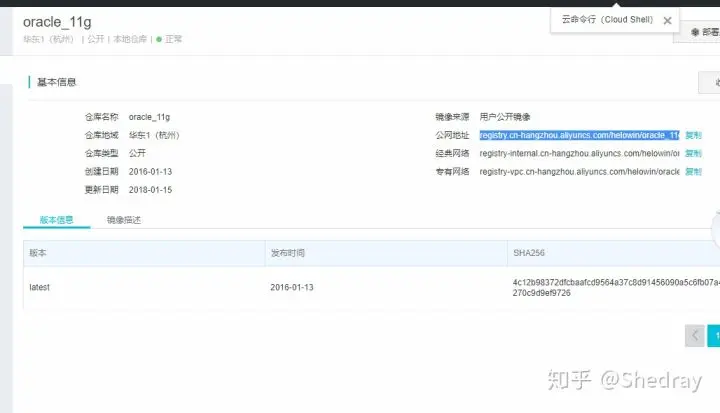The height and width of the screenshot is (413, 720).
Task: Select page 1 in pagination
Action: tap(714, 336)
